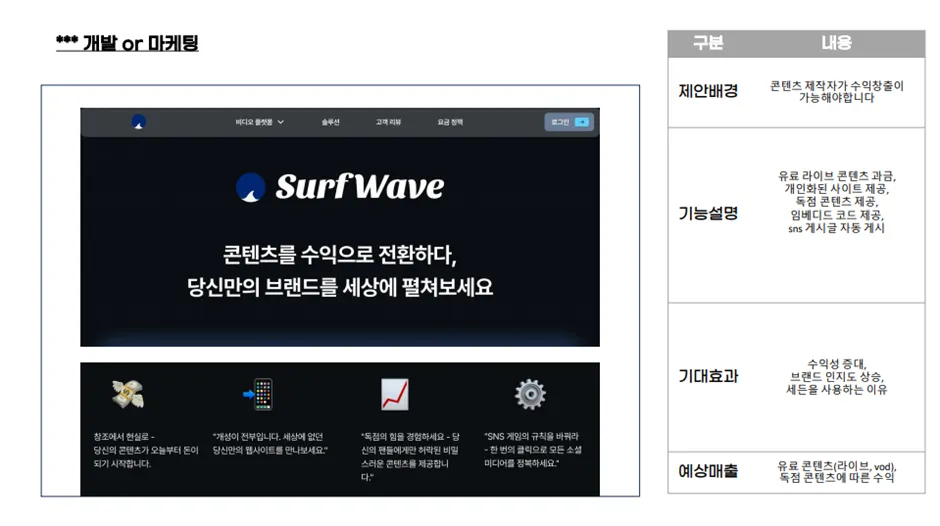The width and height of the screenshot is (940, 526).
Task: Click the 독점 콘텐츠에 따른 수익 cell
Action: [836, 472]
